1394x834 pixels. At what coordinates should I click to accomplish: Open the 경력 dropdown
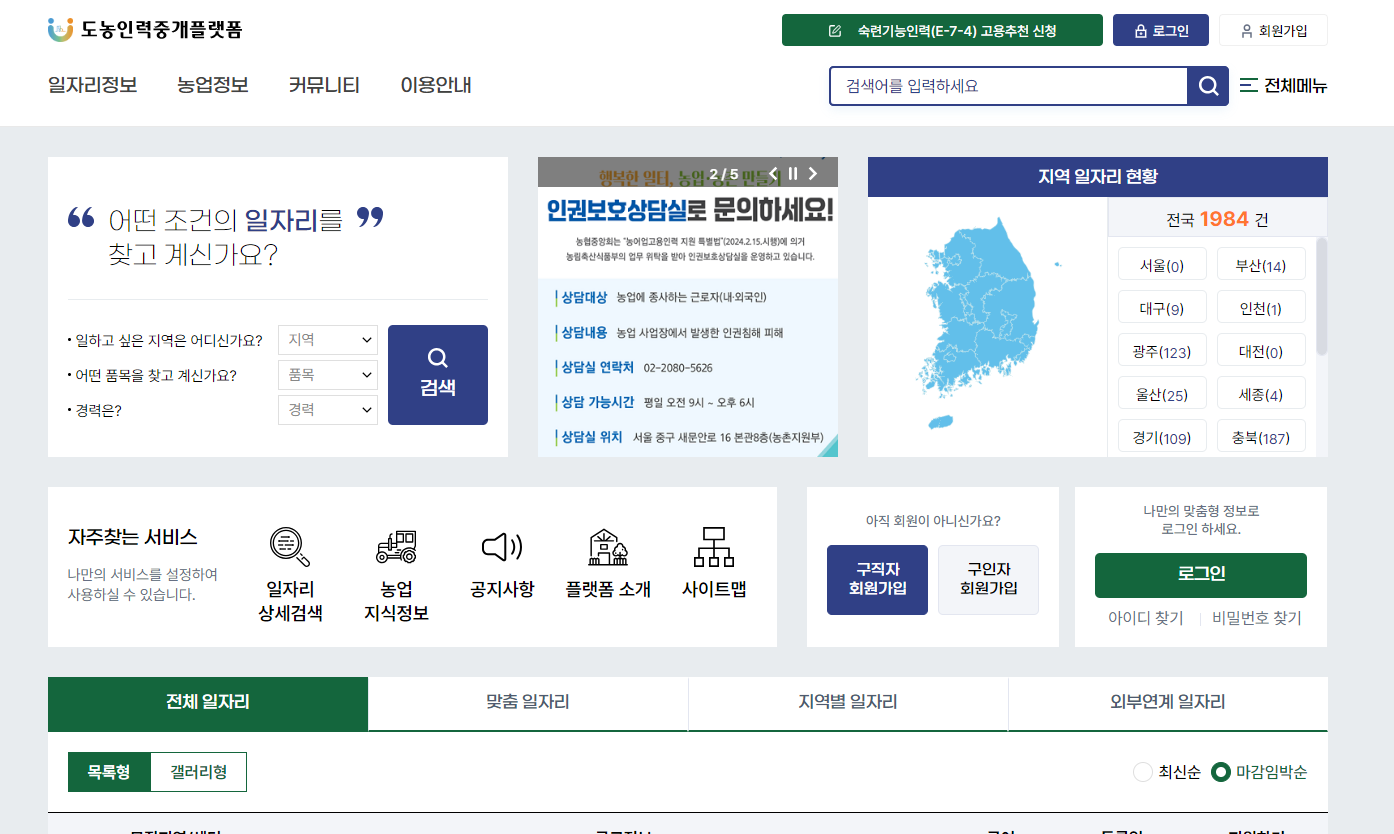tap(327, 409)
